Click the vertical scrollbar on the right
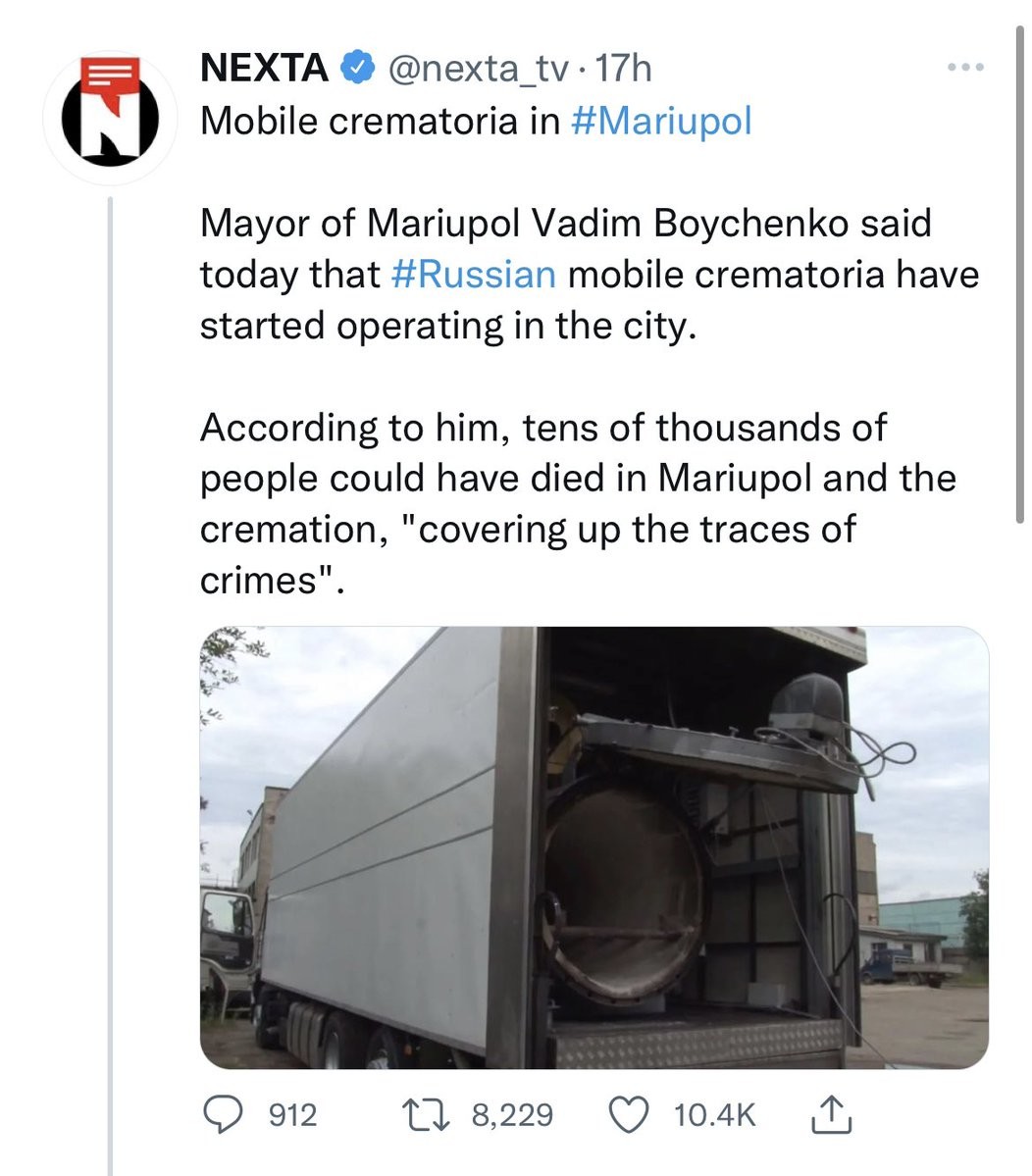 pyautogui.click(x=1021, y=275)
